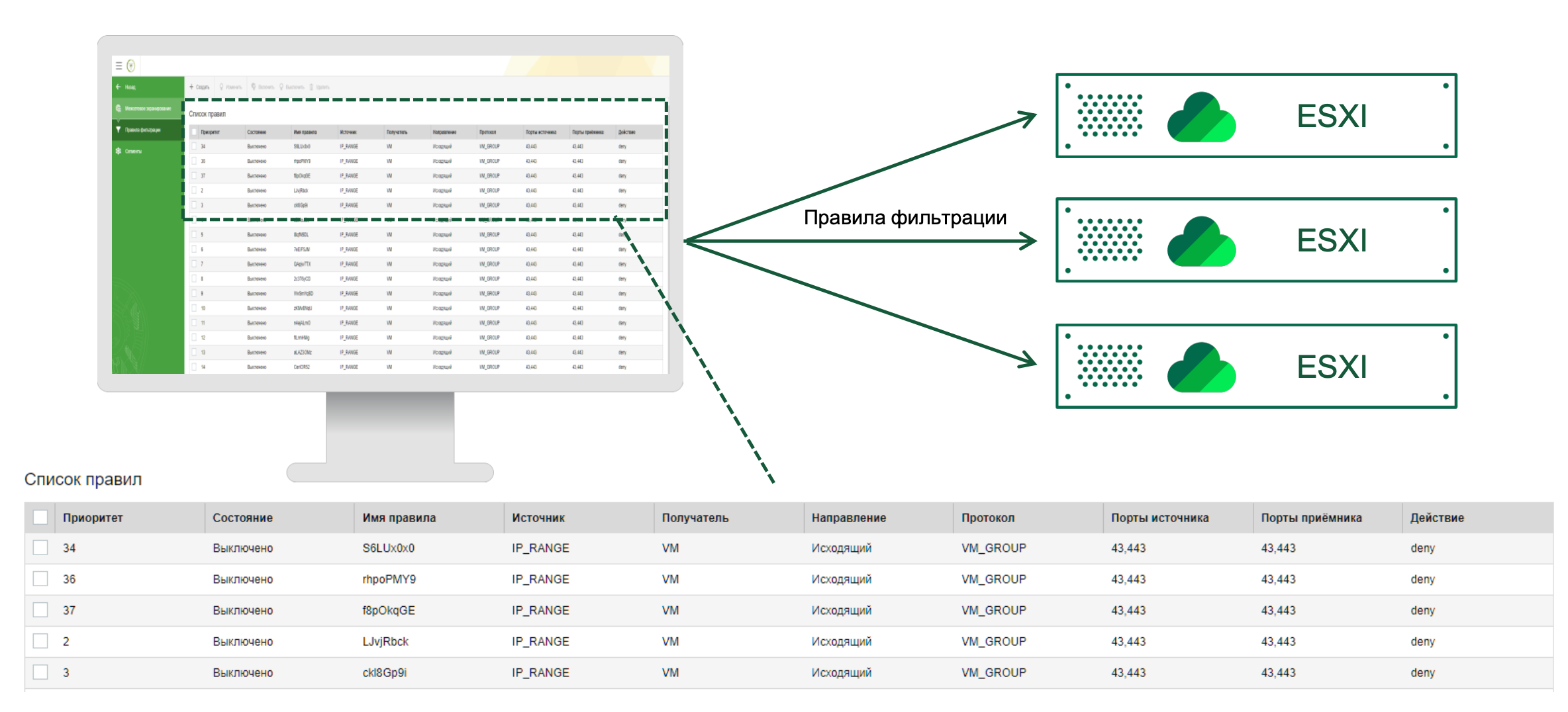Select rule name f8pOkqGE in the enlarged table
This screenshot has width=1568, height=712.
[388, 610]
